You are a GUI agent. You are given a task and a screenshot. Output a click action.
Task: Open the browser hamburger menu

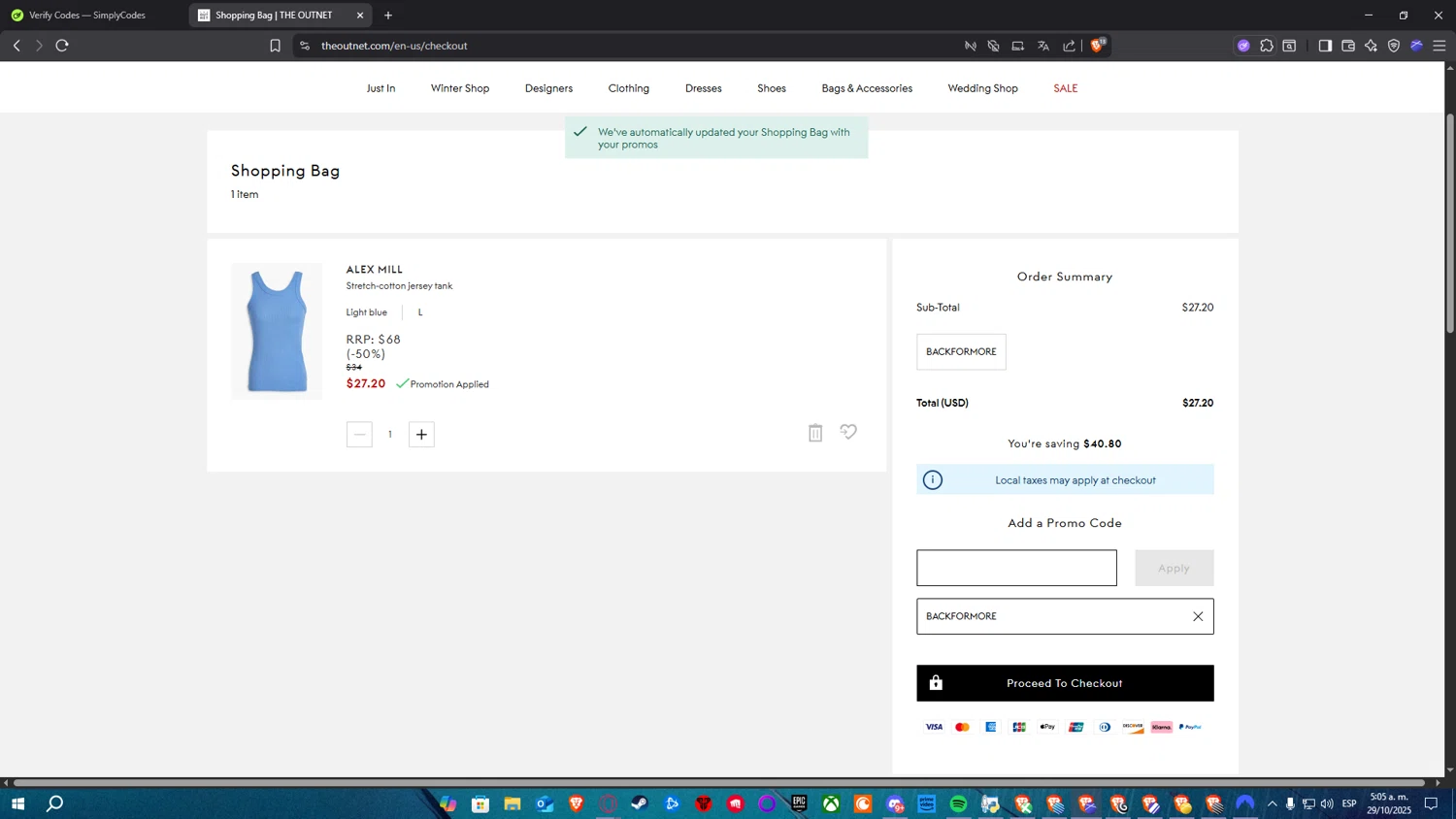click(1439, 46)
